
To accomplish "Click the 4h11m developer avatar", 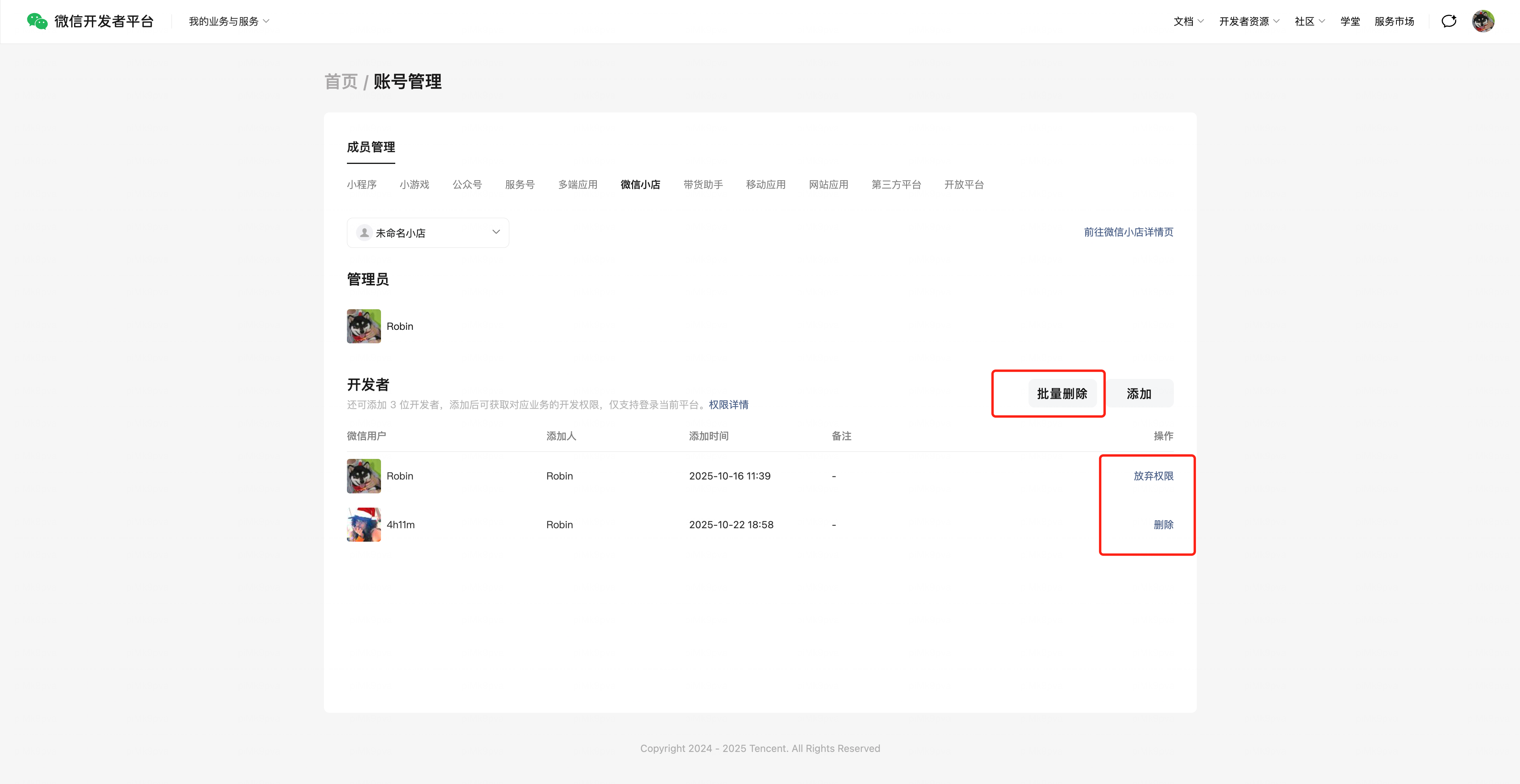I will pyautogui.click(x=364, y=524).
